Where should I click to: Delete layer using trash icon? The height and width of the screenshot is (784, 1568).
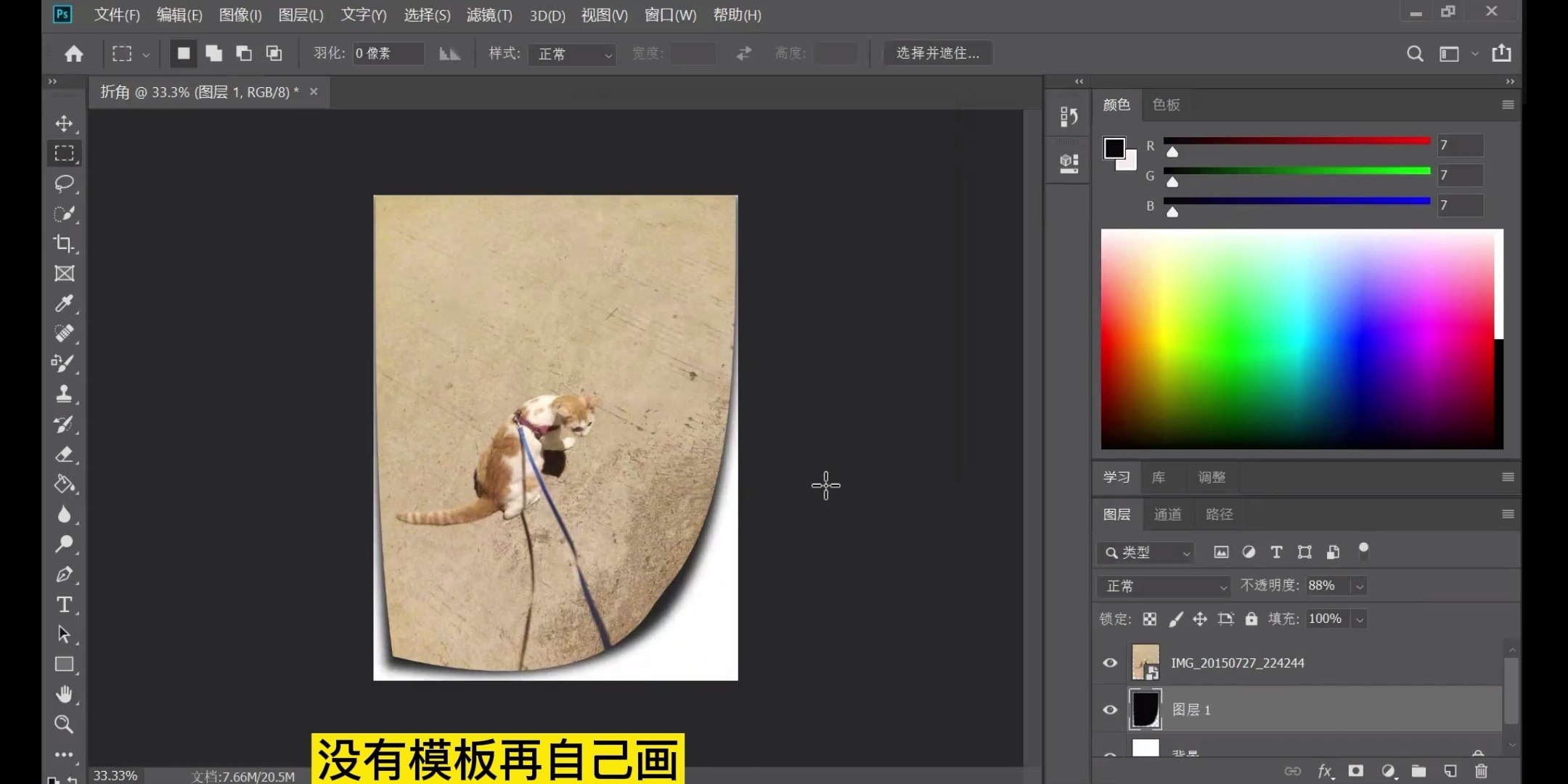1481,771
